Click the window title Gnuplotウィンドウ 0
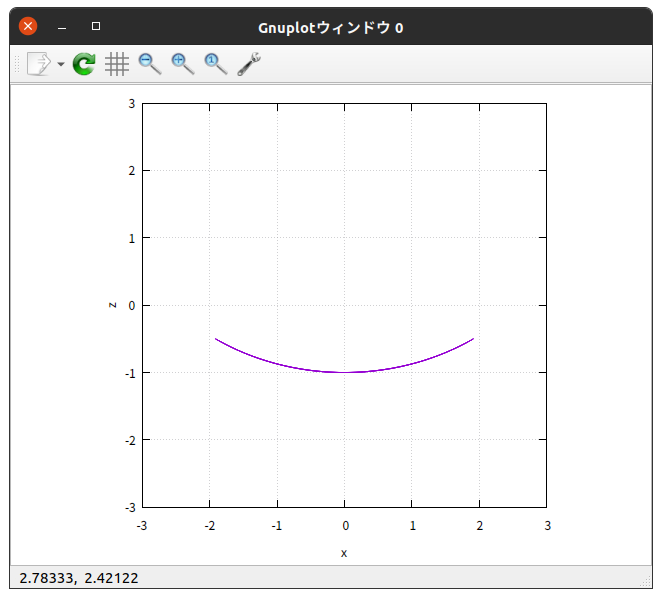 click(331, 28)
